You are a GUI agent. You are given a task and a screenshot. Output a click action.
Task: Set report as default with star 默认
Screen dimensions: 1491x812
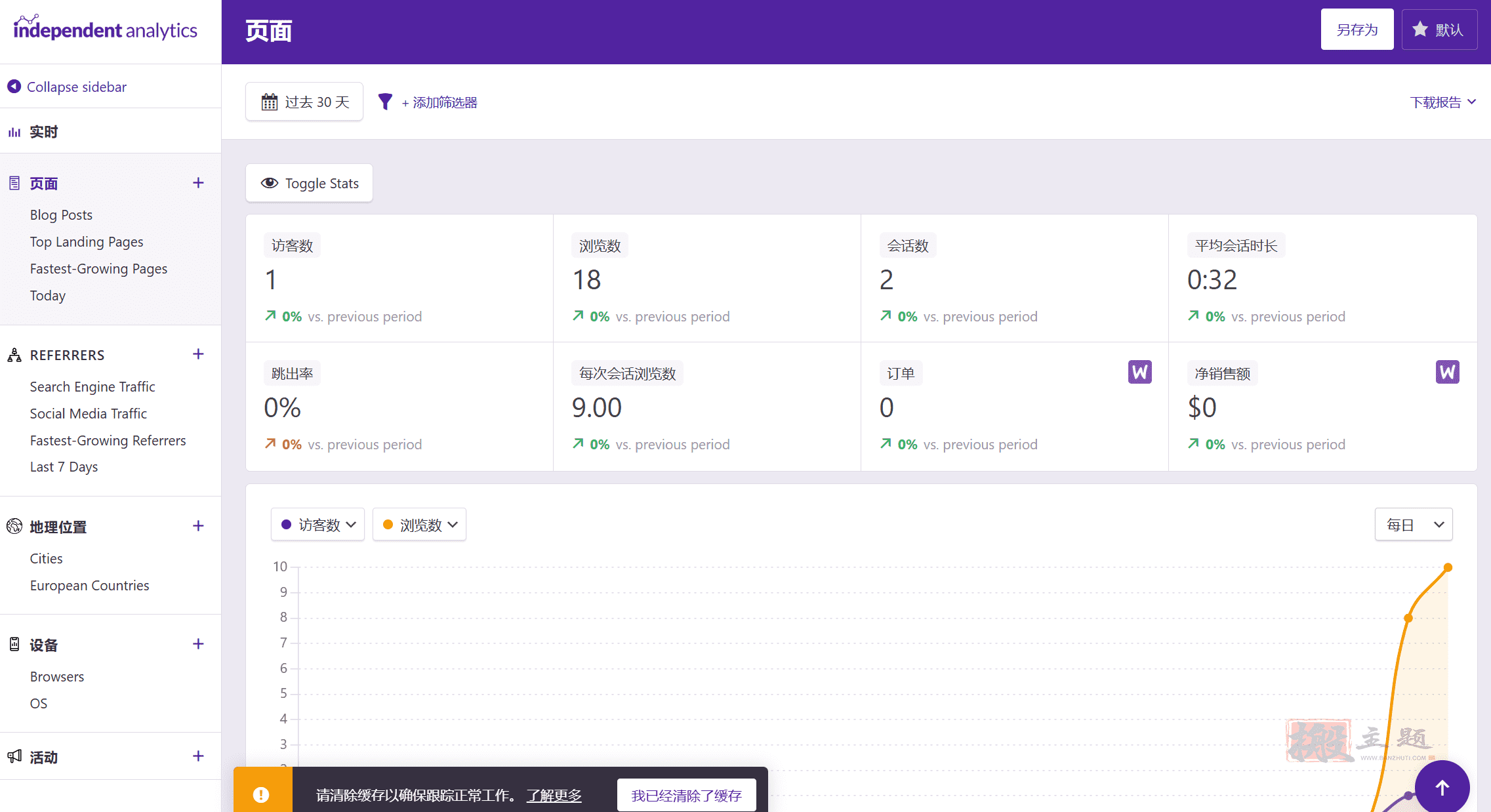tap(1439, 30)
